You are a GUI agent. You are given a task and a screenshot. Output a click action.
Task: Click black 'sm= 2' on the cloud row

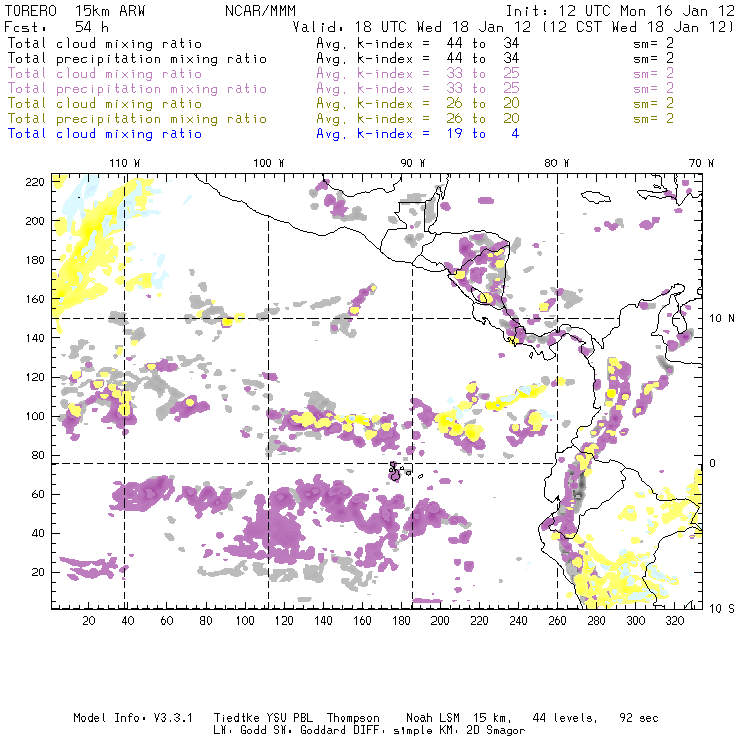[654, 43]
